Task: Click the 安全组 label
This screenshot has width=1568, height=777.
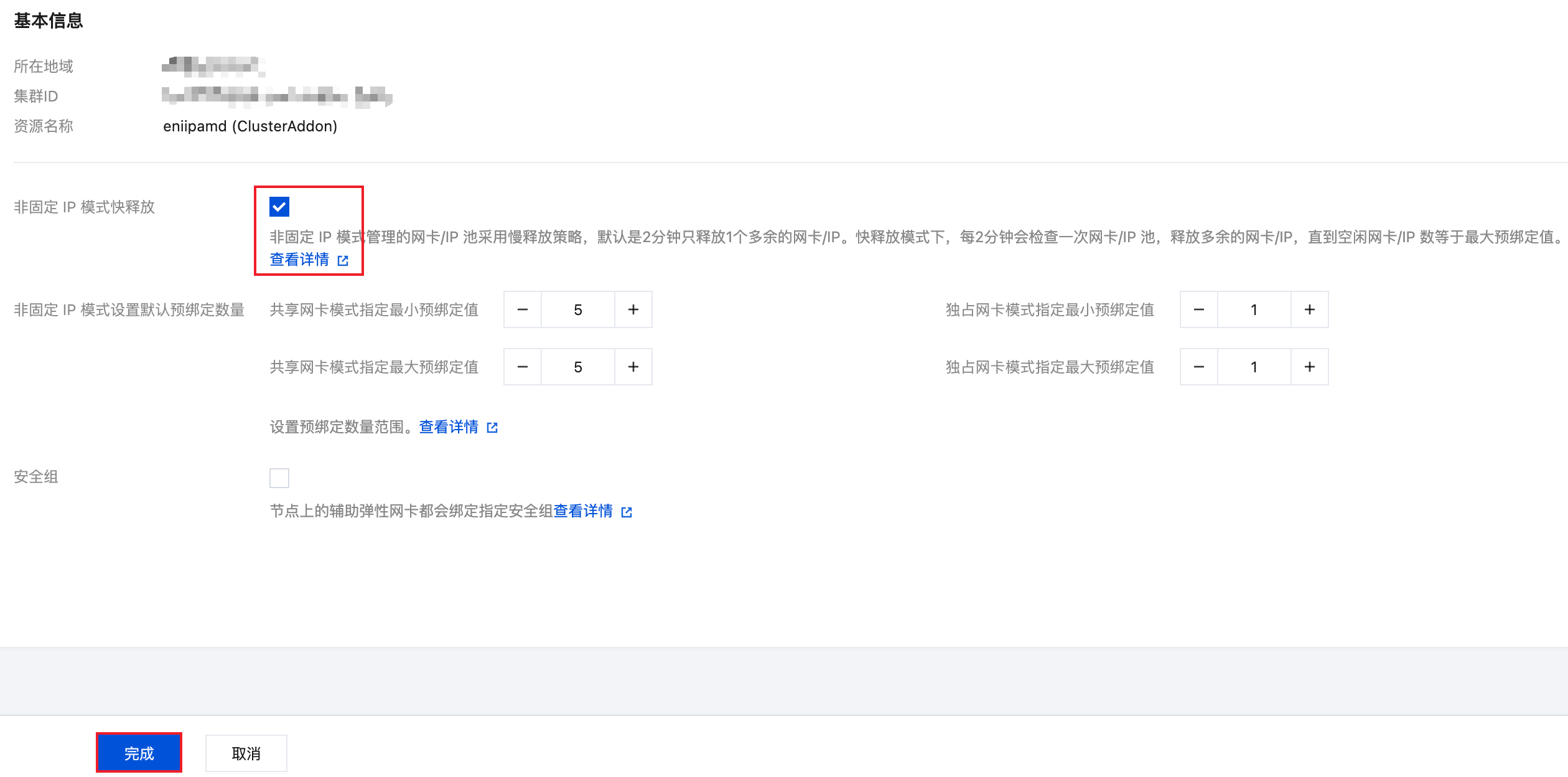Action: 36,477
